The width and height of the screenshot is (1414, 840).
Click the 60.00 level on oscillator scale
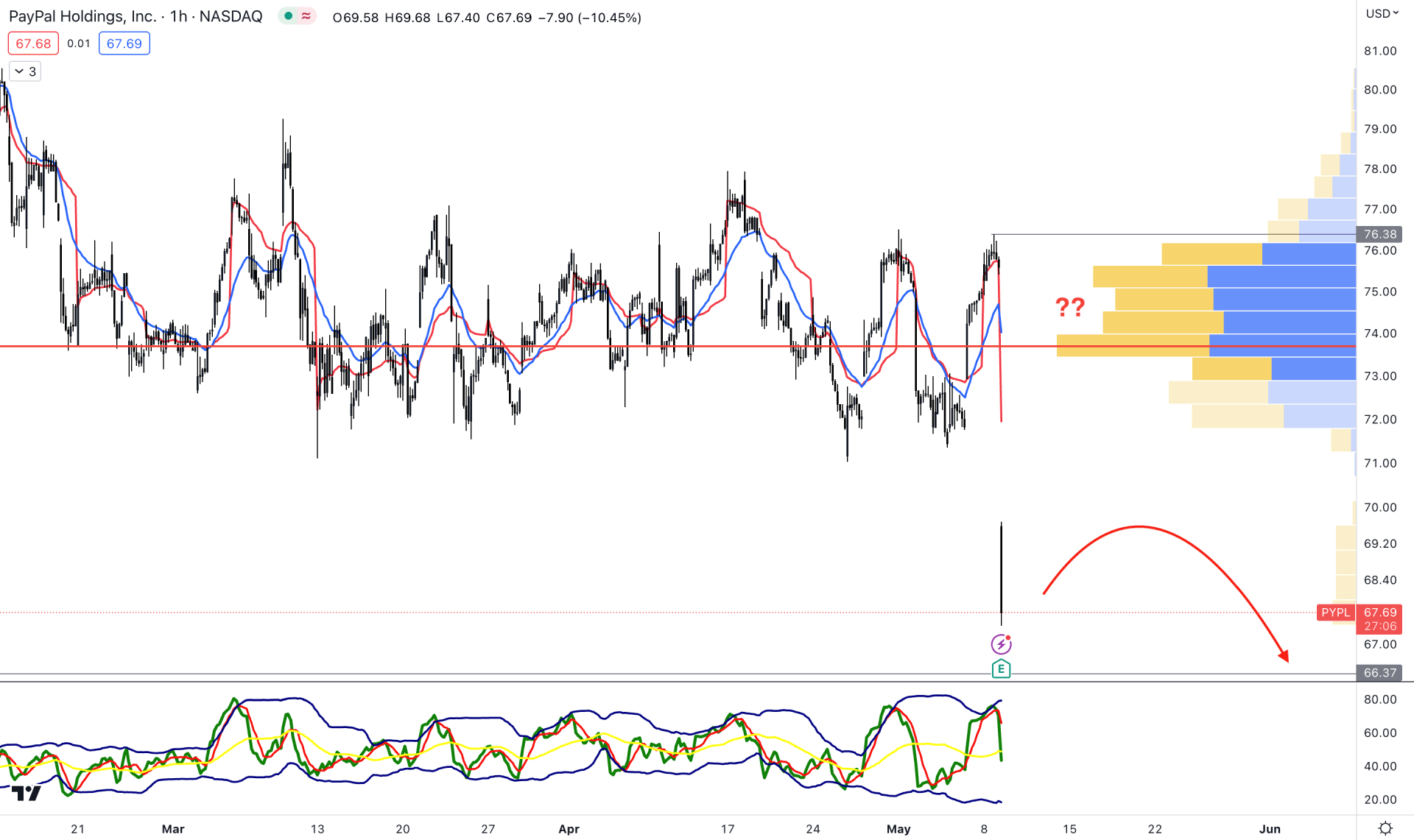pos(1380,733)
